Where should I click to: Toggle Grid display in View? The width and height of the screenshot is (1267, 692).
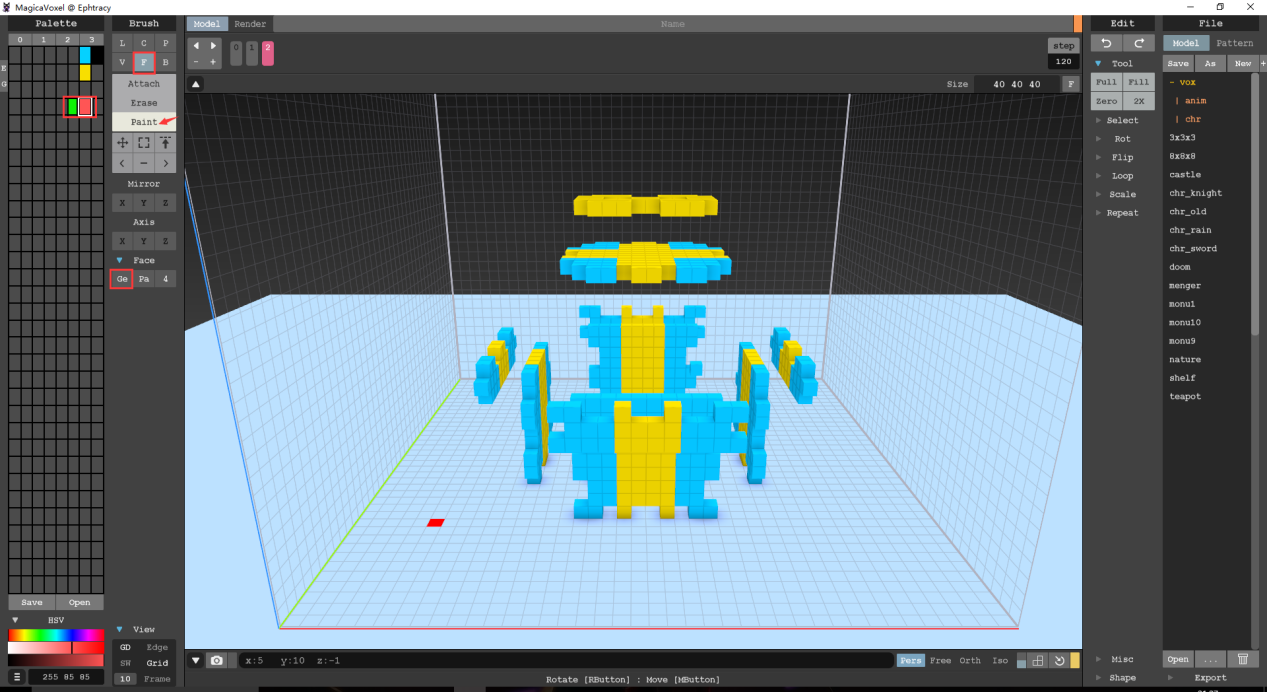157,663
